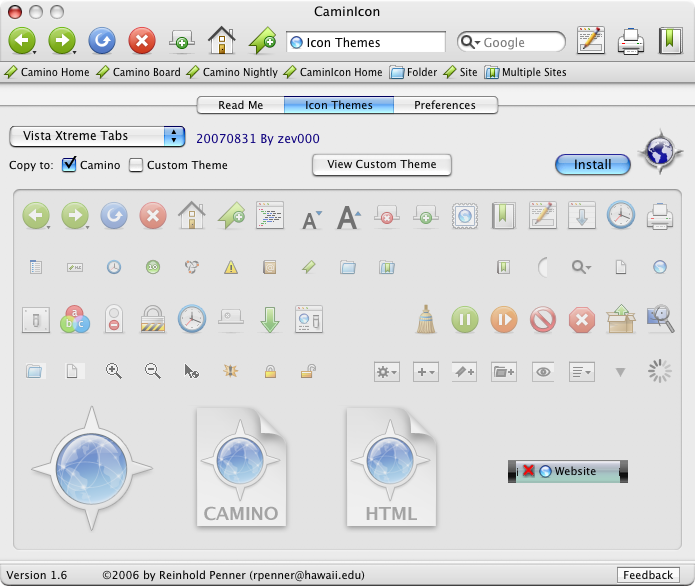Click the address book icon

[269, 267]
